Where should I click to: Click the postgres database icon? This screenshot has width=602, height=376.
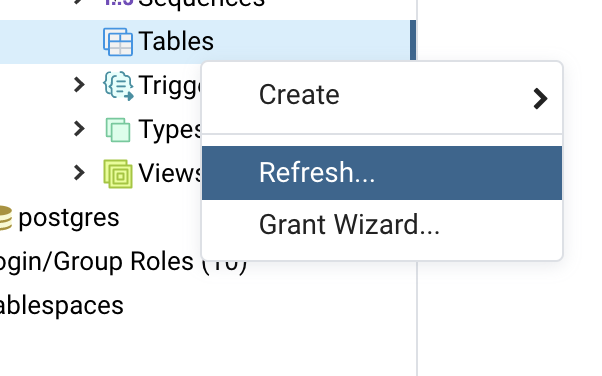pos(5,218)
